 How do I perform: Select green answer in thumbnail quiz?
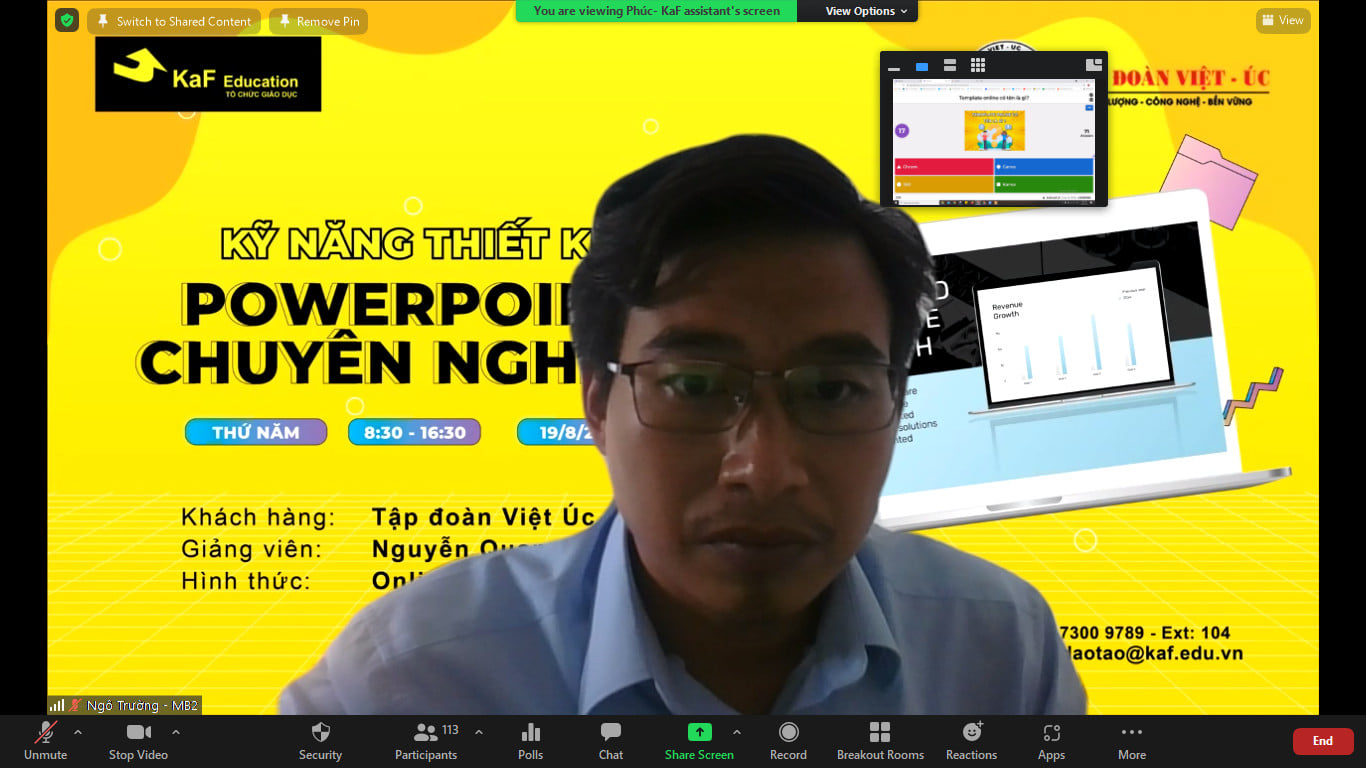pyautogui.click(x=1044, y=184)
